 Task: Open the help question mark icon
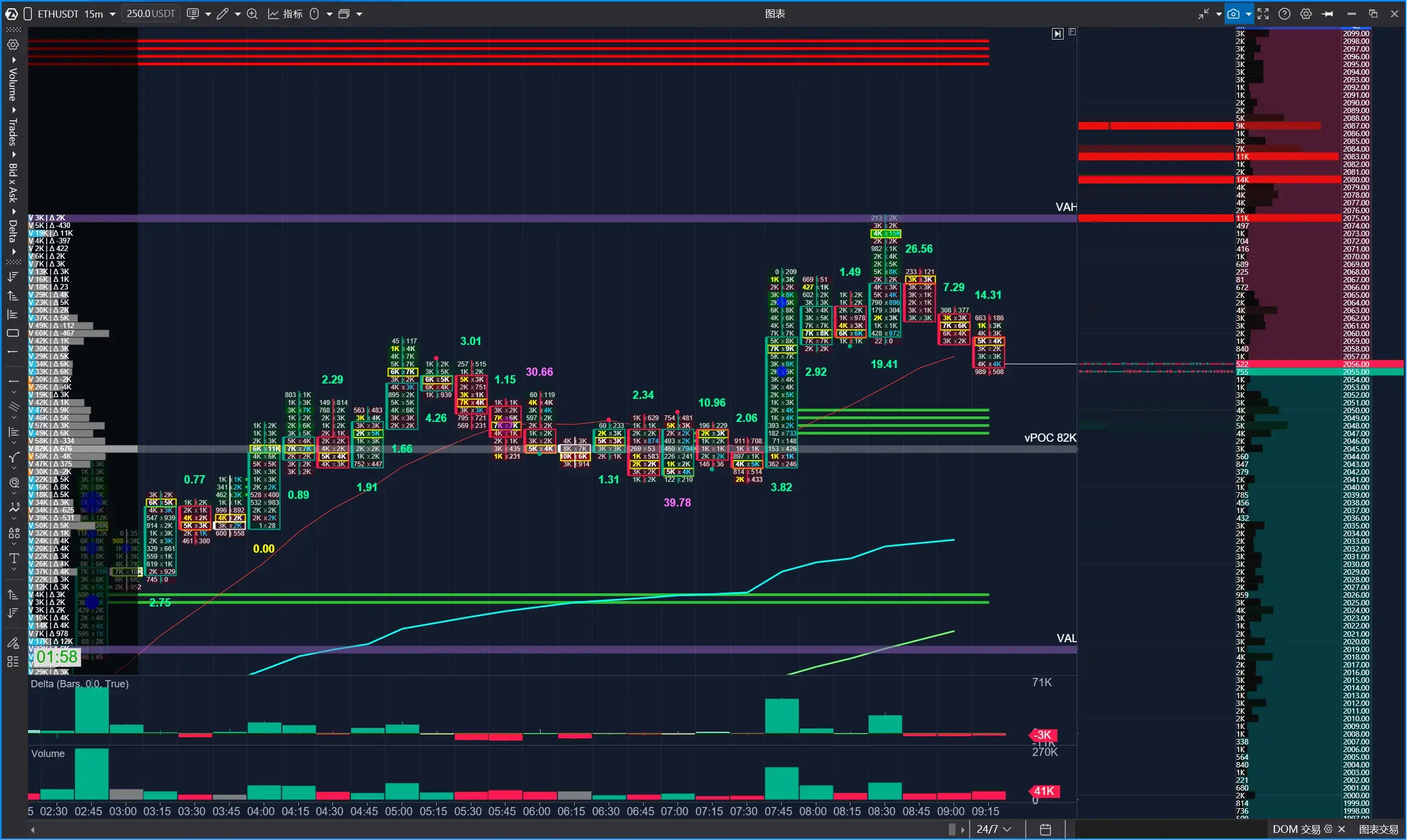(x=1284, y=14)
